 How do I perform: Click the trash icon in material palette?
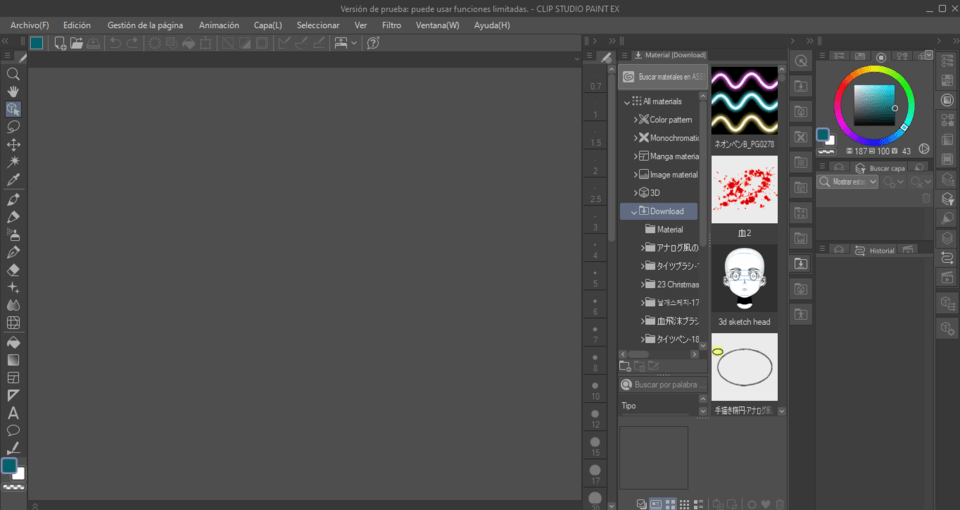pos(779,504)
